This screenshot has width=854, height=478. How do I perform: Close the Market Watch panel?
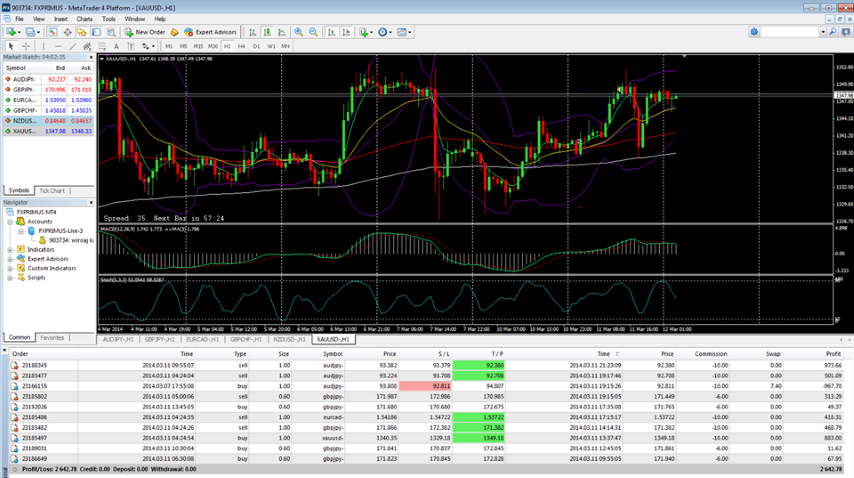[x=91, y=57]
